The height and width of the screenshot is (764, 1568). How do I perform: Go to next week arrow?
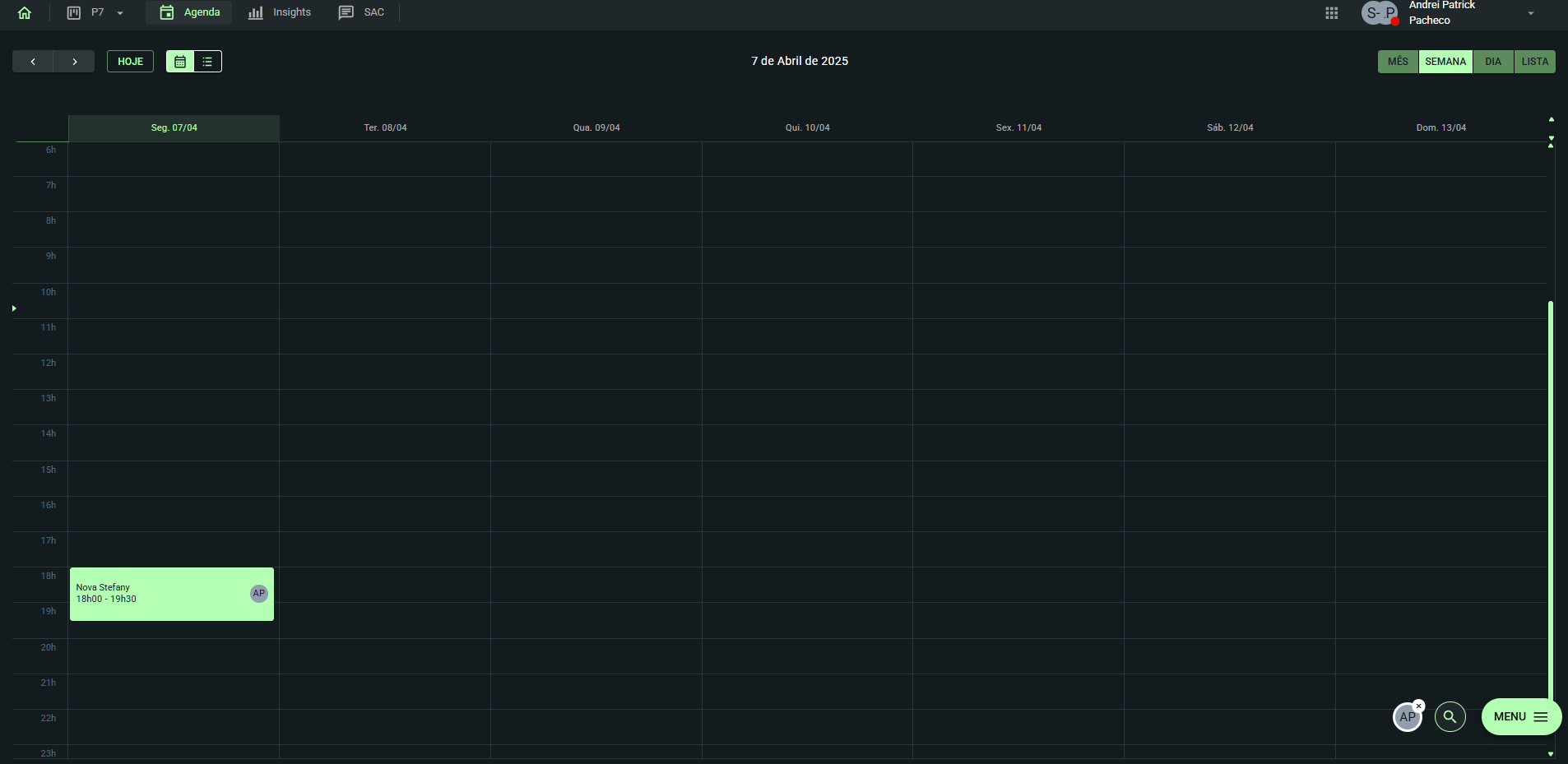click(x=74, y=62)
